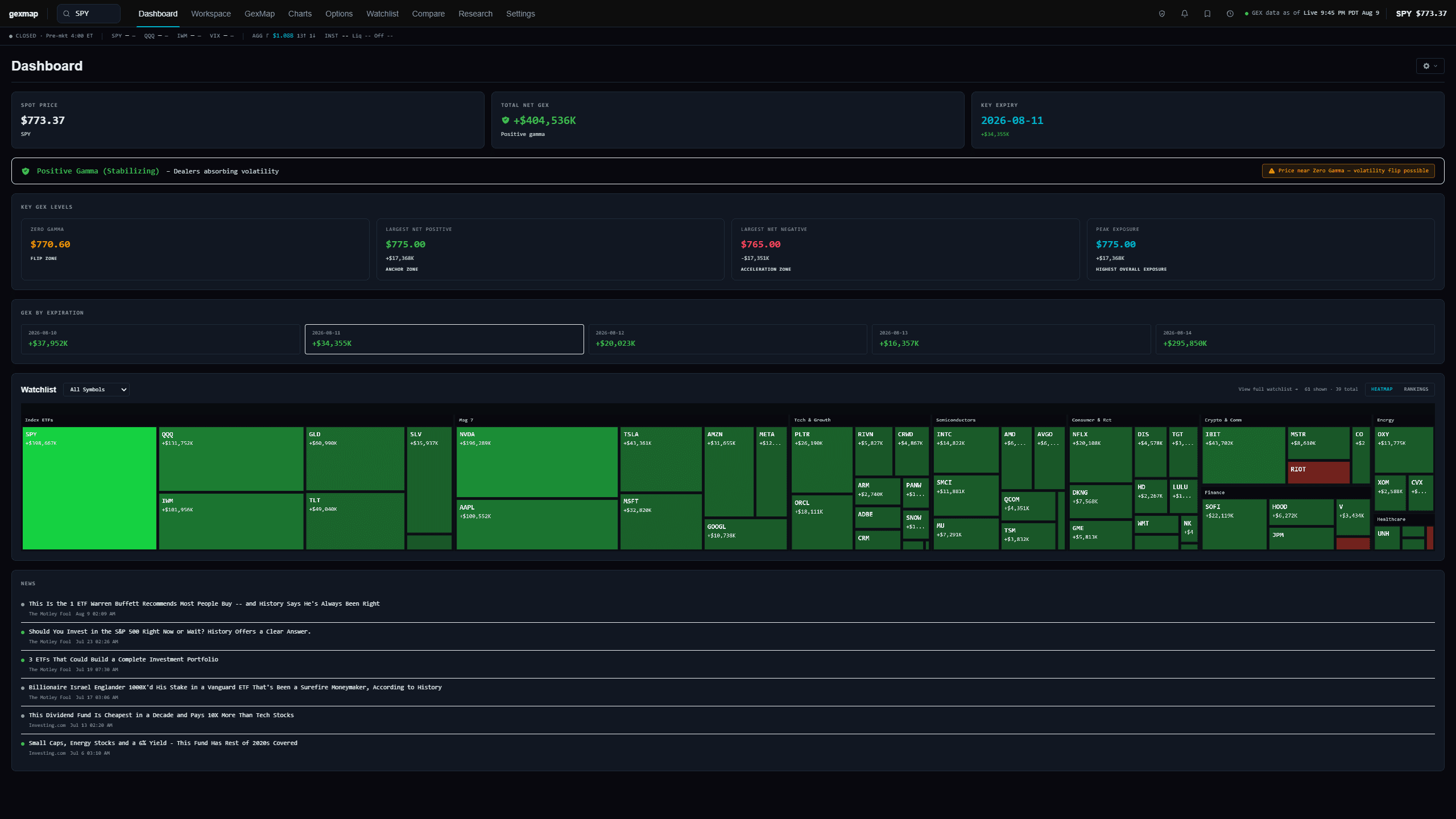Click the SPY symbol search field
Viewport: 1456px width, 819px height.
pyautogui.click(x=89, y=14)
